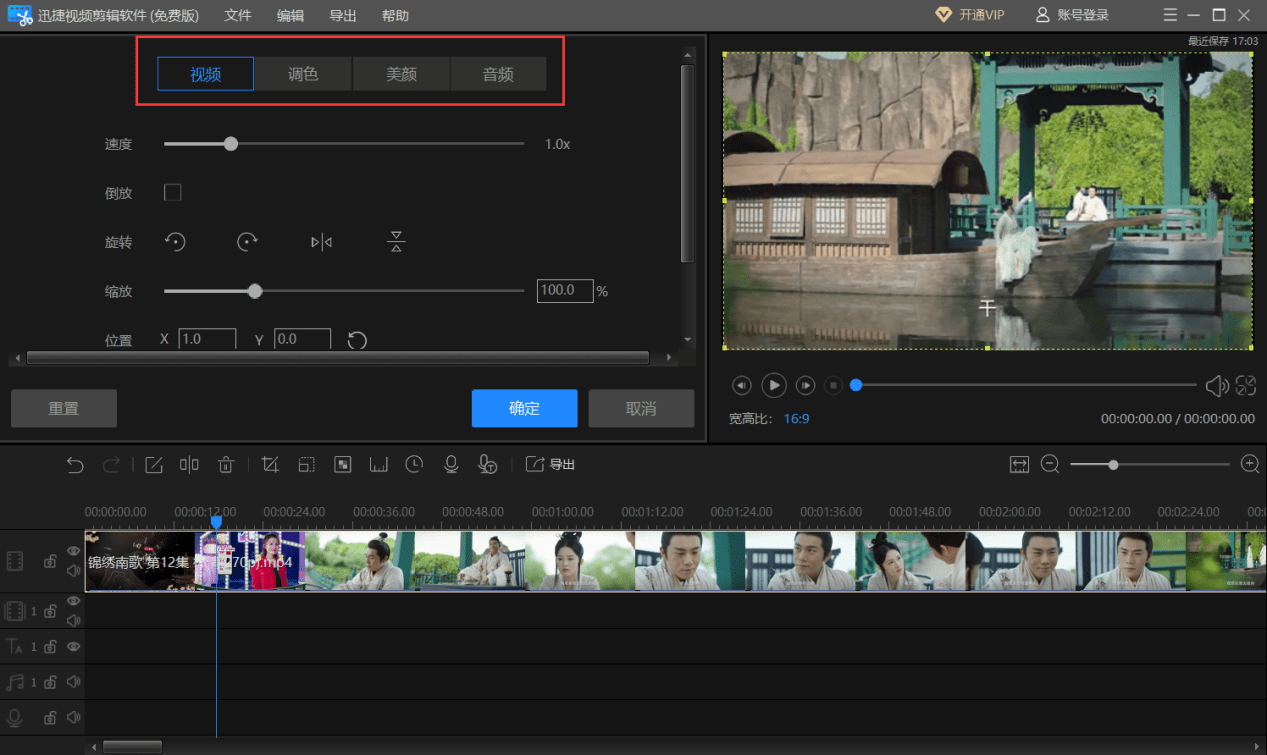The image size is (1267, 755).
Task: Open the clip Edit pencil tool
Action: coord(153,464)
